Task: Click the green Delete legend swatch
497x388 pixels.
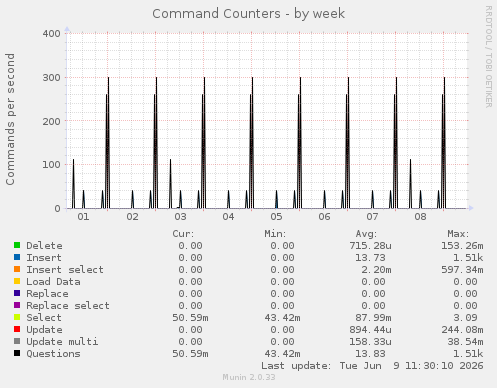Action: tap(17, 245)
